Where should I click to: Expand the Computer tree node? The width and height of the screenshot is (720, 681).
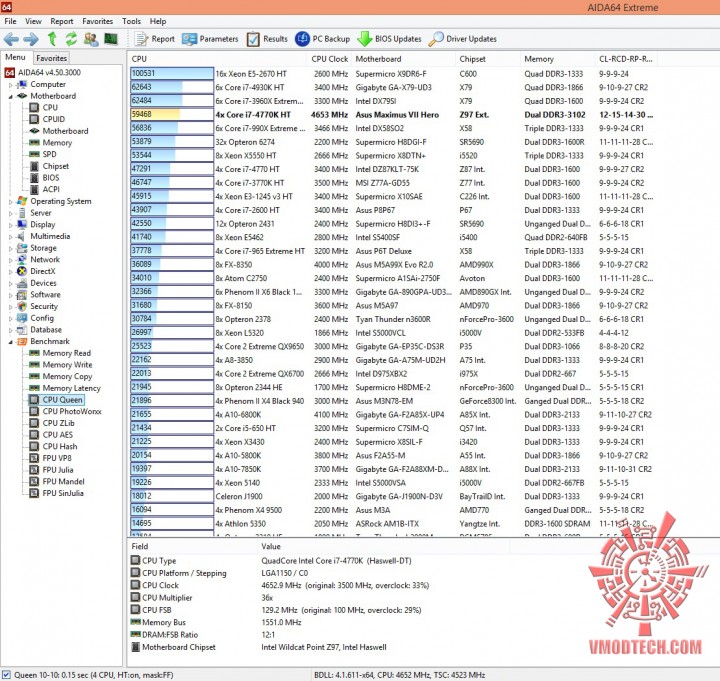(x=11, y=84)
